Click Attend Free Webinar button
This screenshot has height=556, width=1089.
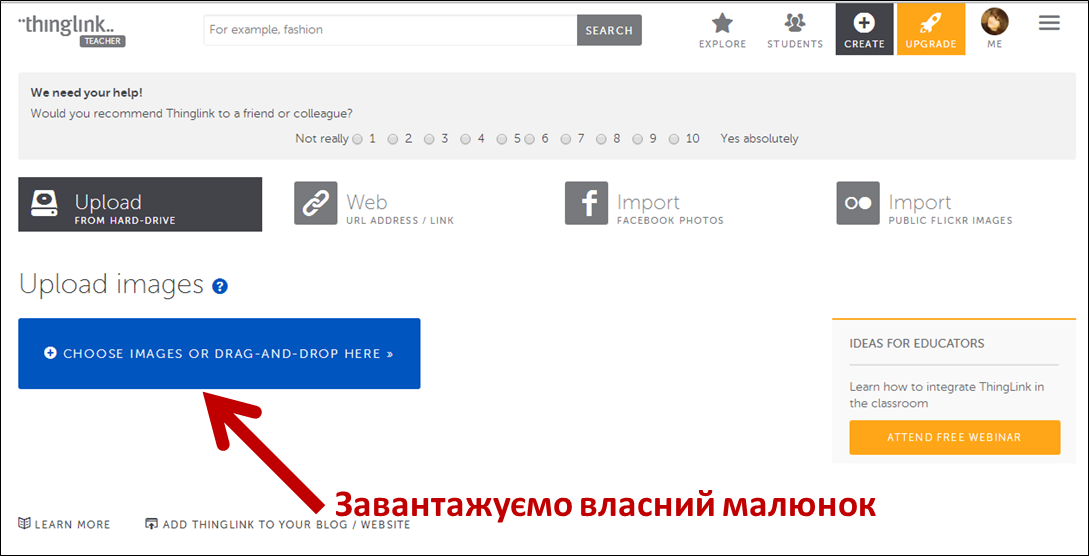tap(955, 437)
